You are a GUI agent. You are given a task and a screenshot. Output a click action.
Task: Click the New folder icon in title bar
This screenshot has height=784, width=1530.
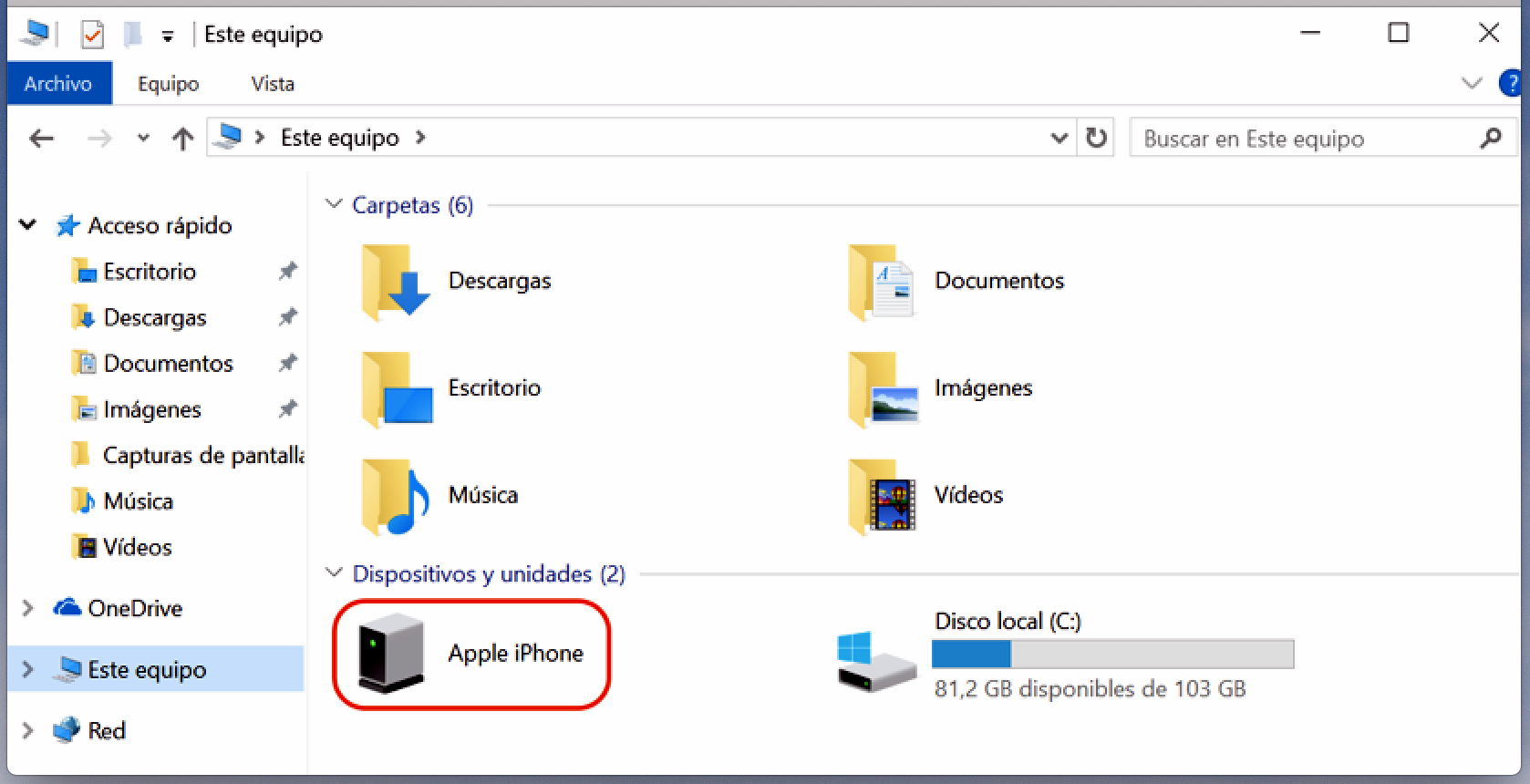tap(133, 35)
